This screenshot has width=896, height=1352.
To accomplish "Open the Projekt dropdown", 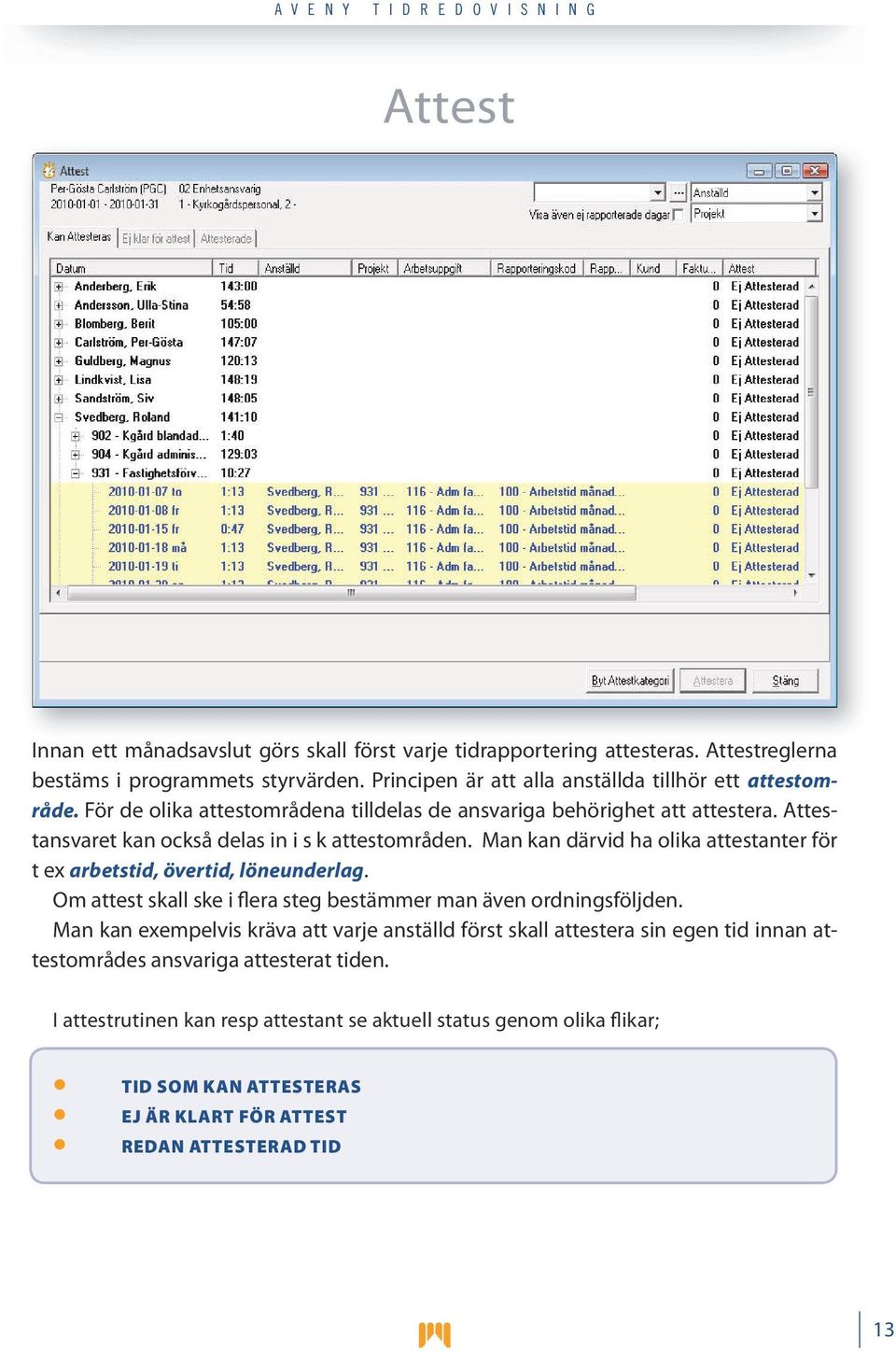I will pyautogui.click(x=815, y=214).
